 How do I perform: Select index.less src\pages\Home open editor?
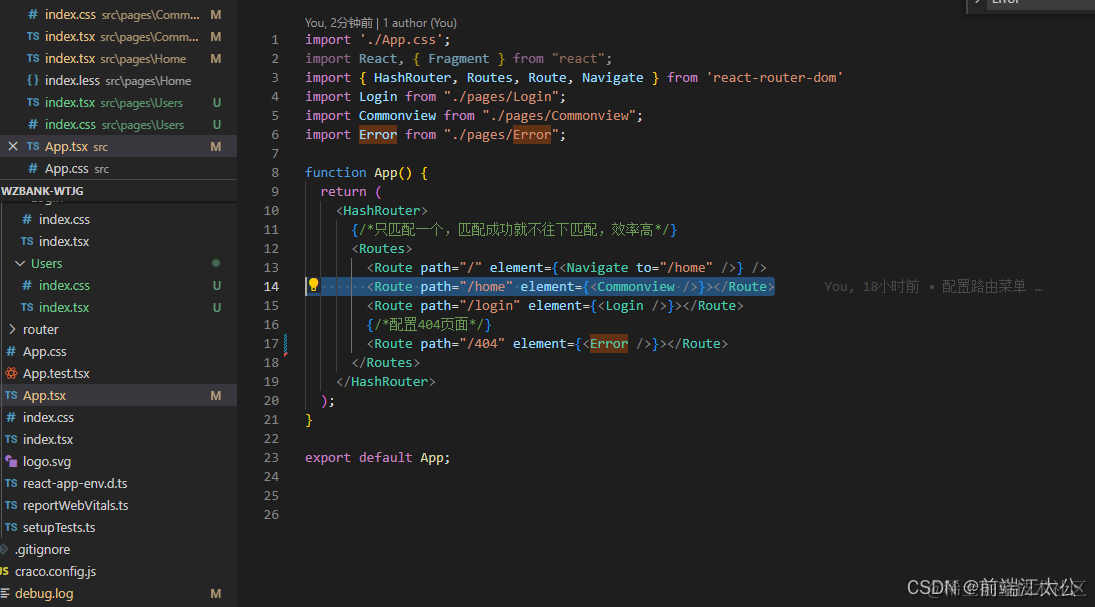tap(118, 80)
